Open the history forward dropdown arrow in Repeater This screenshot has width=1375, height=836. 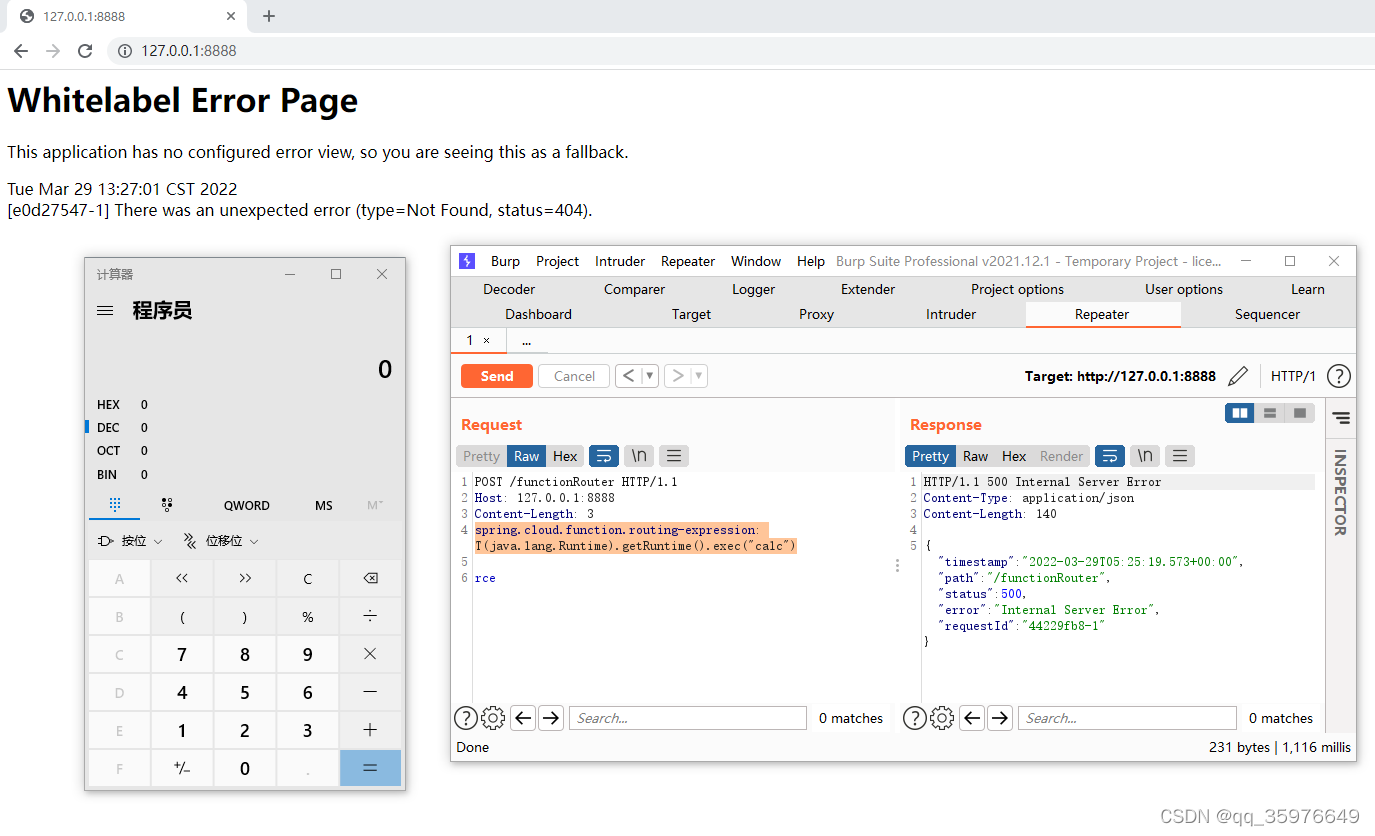[700, 376]
